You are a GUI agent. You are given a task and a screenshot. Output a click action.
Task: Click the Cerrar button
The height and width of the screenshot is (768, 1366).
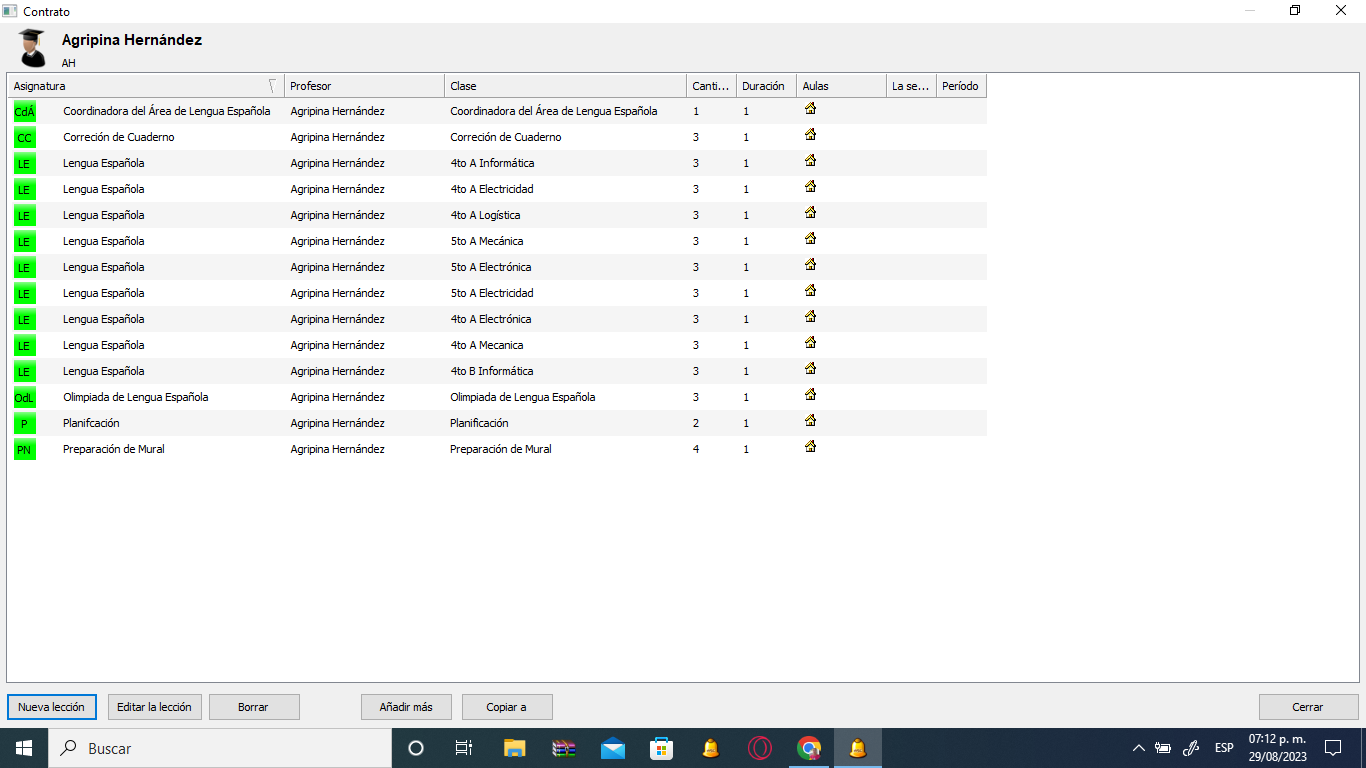coord(1308,707)
